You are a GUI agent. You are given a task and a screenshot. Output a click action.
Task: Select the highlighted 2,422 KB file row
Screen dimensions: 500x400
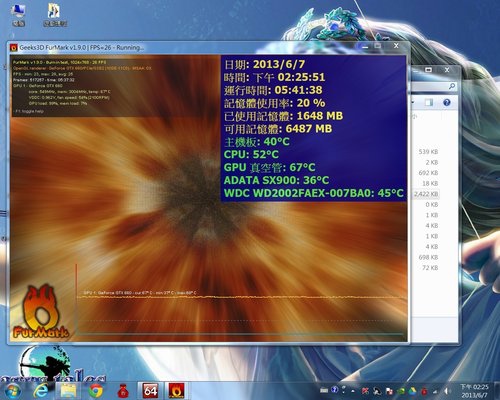[x=426, y=194]
